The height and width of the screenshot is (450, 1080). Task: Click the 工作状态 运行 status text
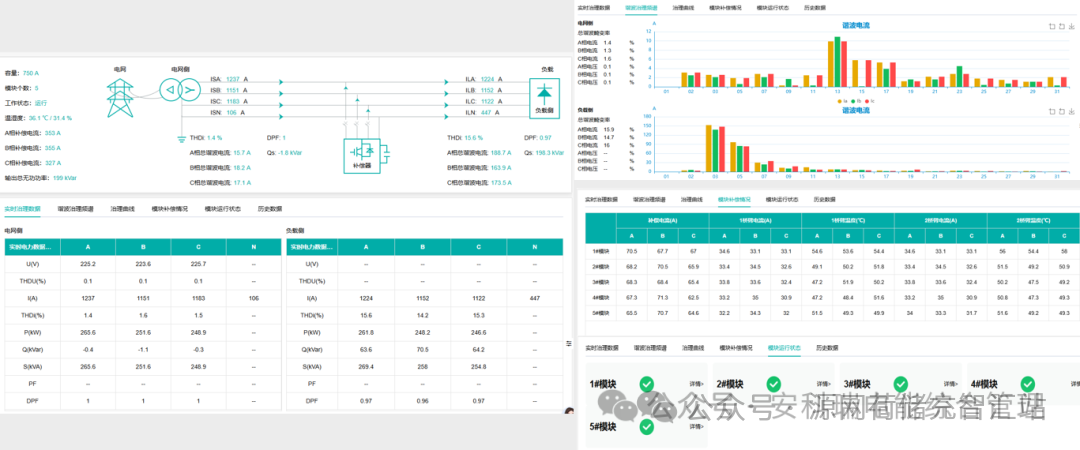click(25, 103)
